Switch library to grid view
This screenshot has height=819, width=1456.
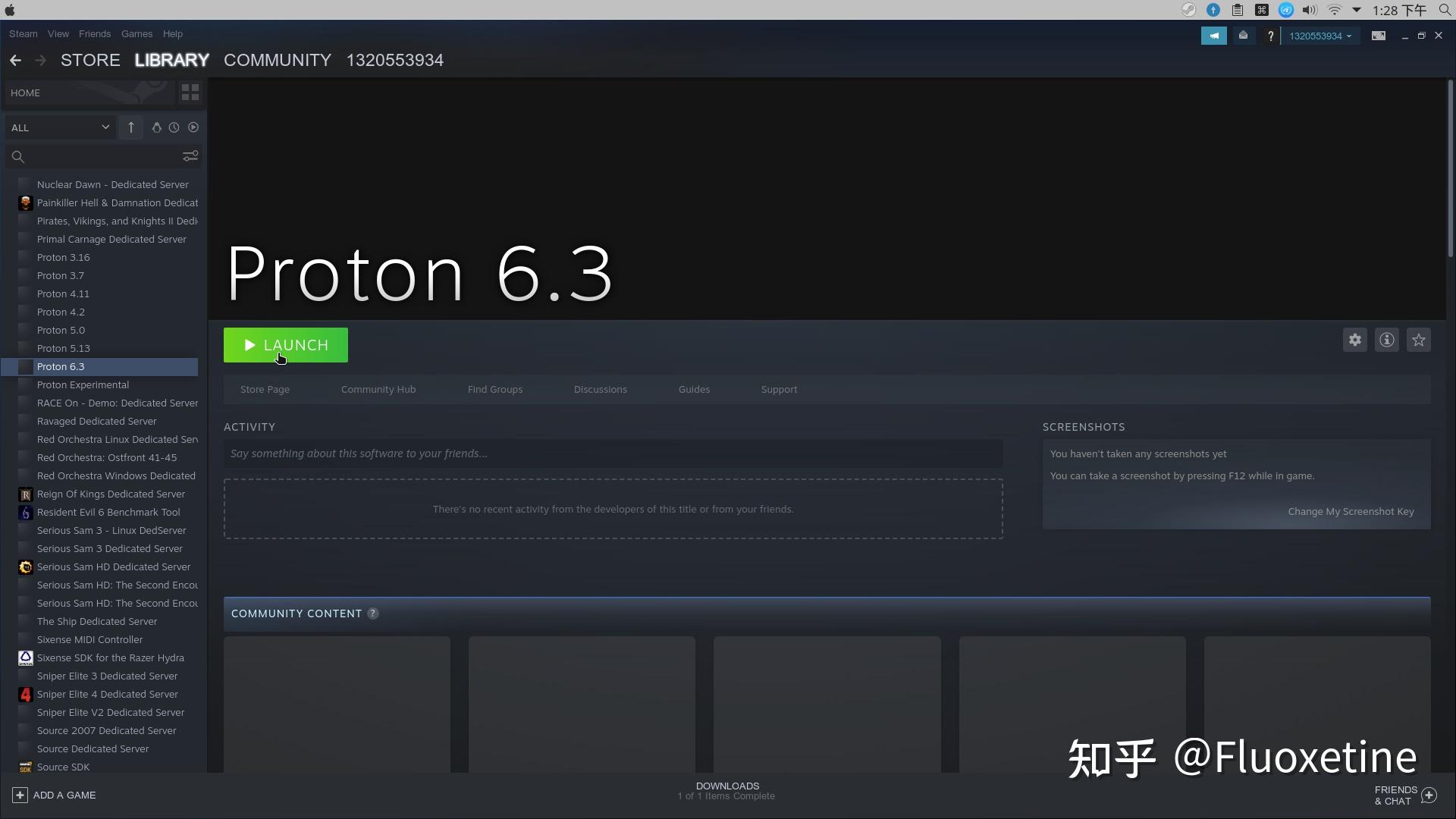(x=189, y=92)
